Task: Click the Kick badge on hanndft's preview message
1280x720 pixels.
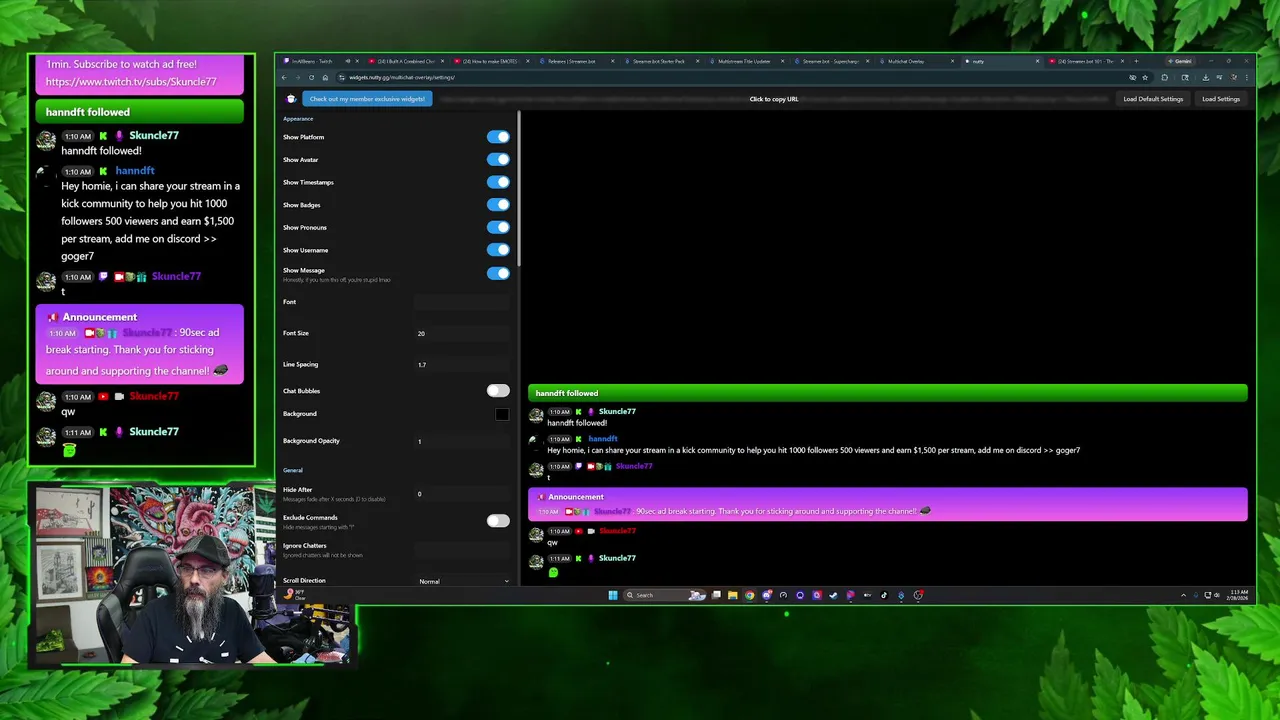Action: (578, 439)
